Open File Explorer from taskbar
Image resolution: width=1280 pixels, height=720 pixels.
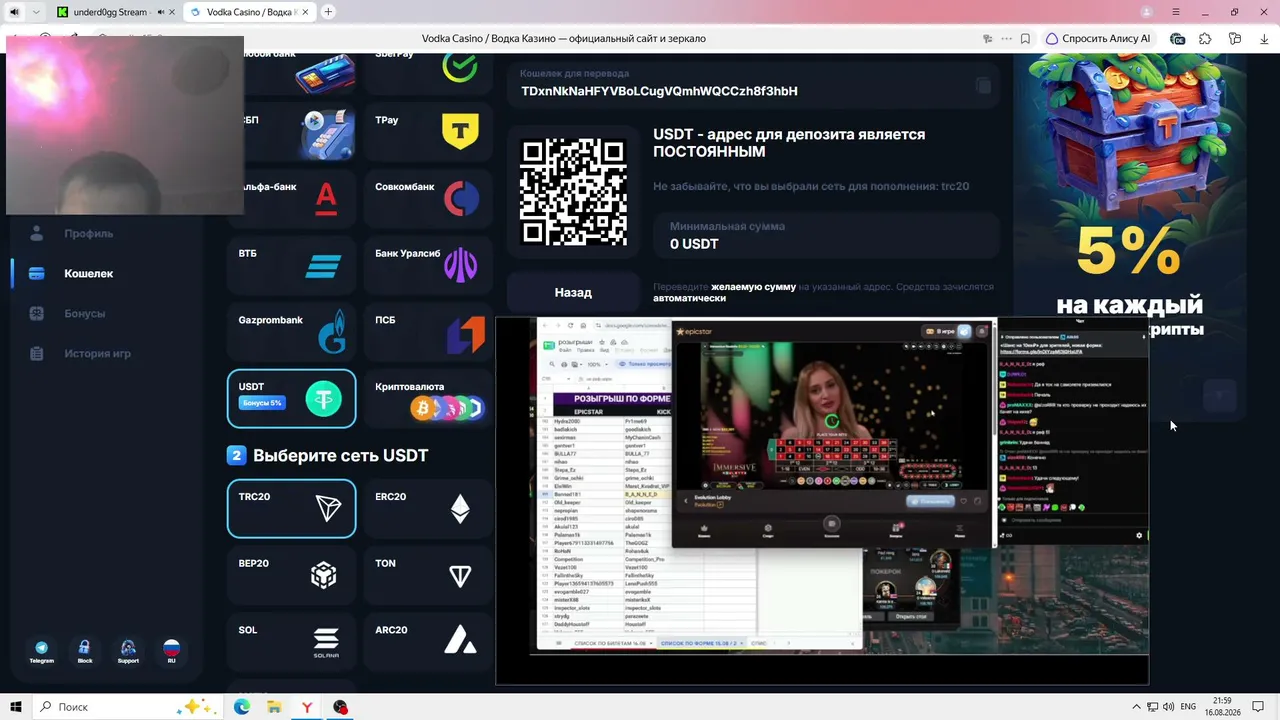tap(275, 707)
